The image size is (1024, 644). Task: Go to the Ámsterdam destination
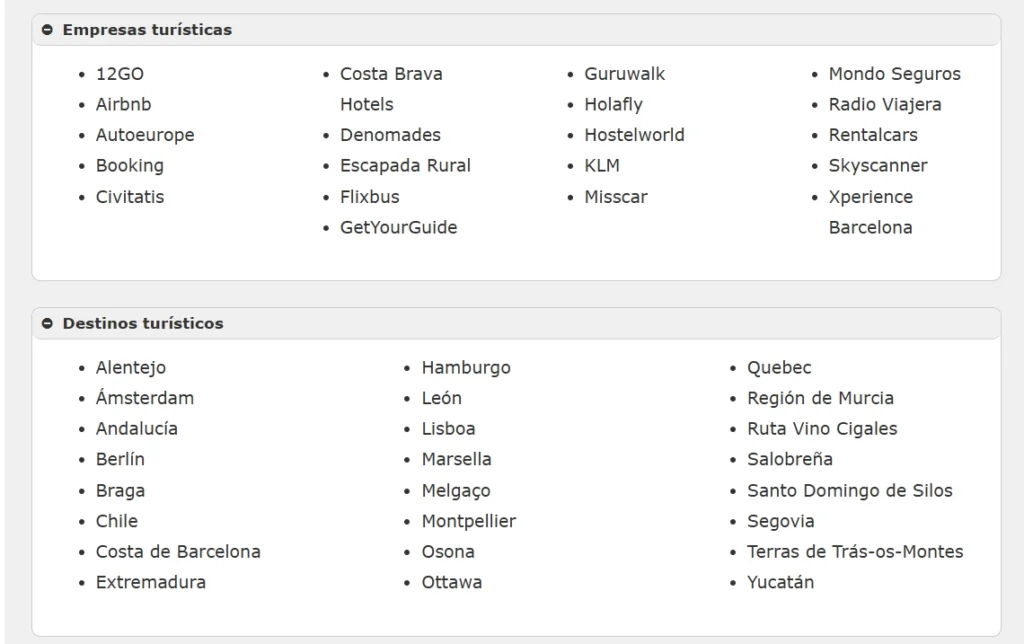[145, 398]
